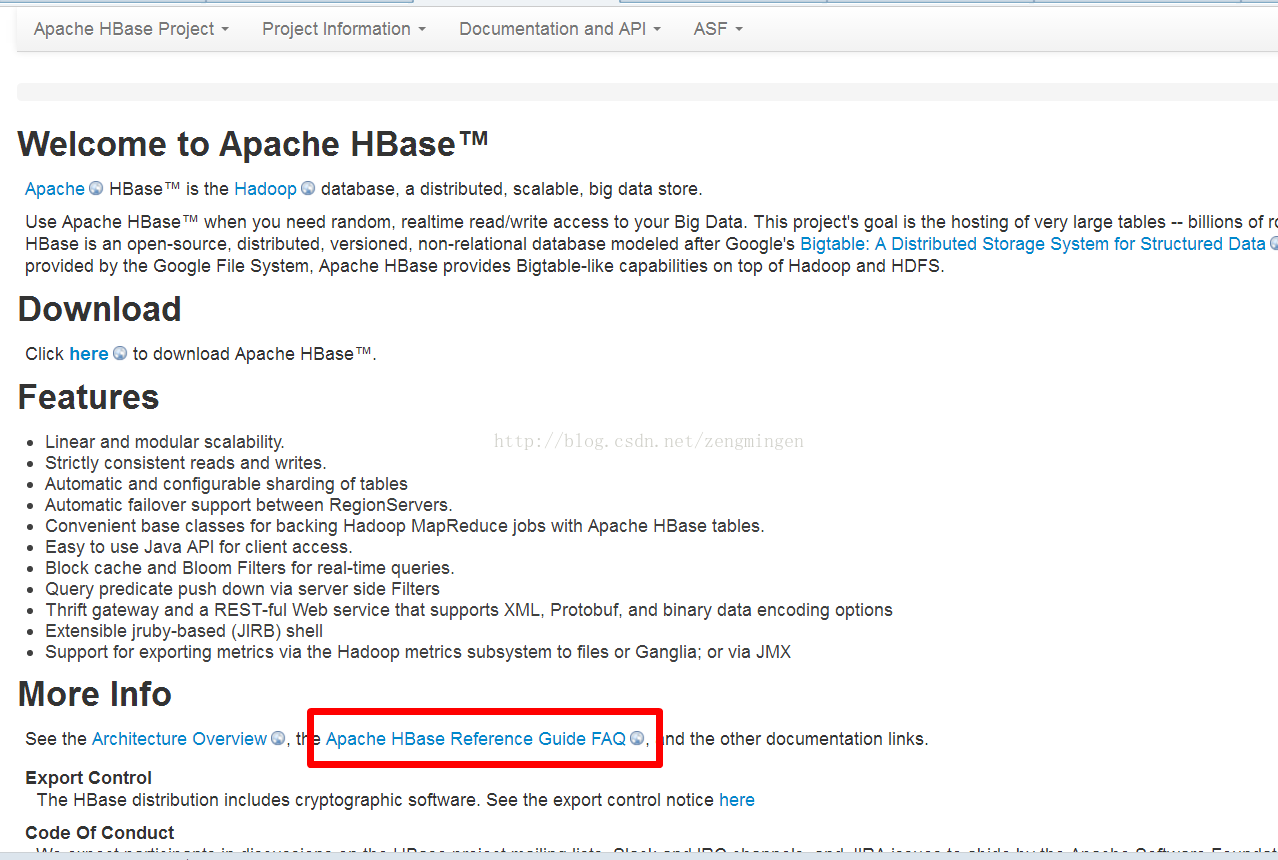Image resolution: width=1278 pixels, height=860 pixels.
Task: Click the More Info heading
Action: coord(95,694)
